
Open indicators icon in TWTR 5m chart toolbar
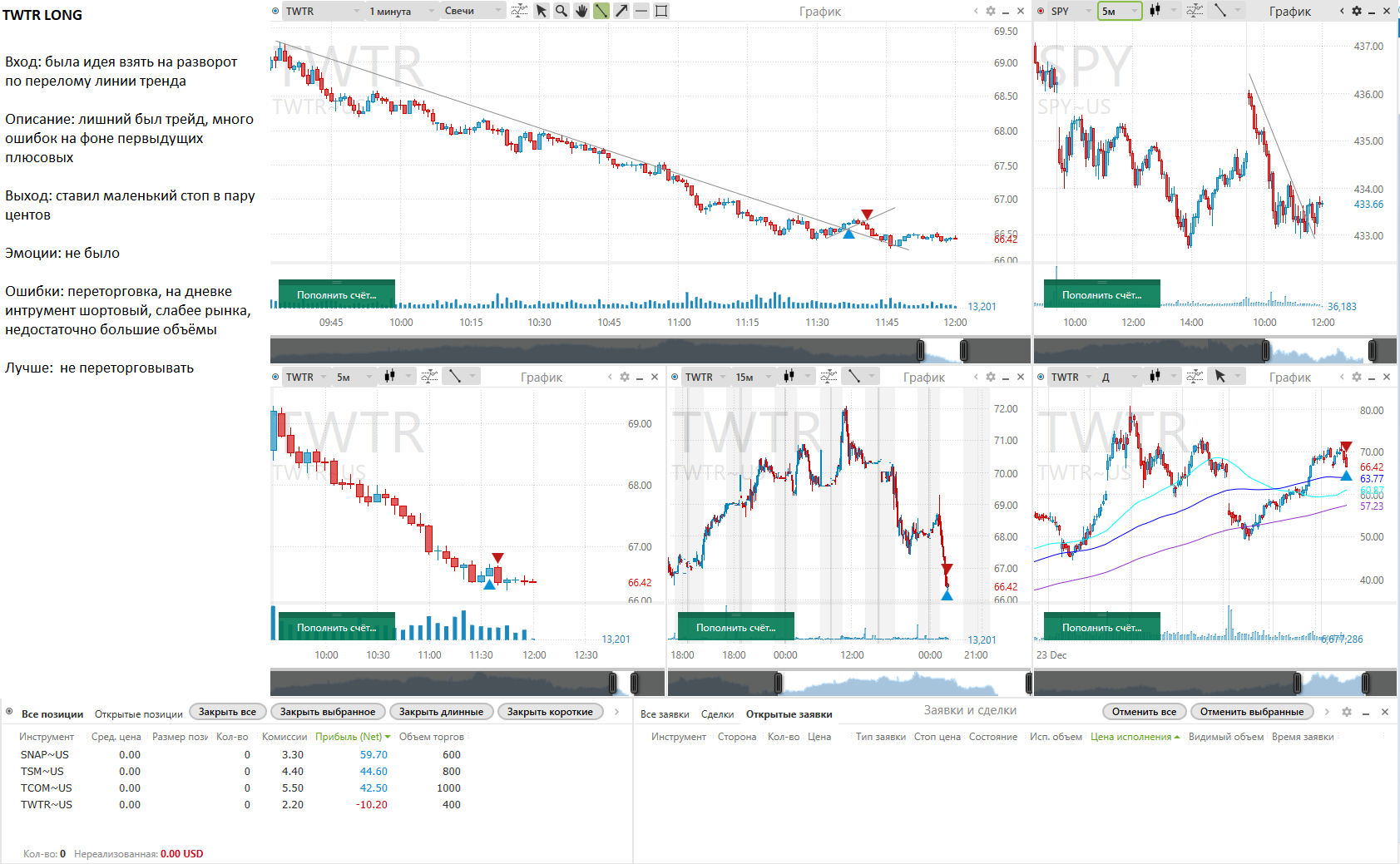coord(429,377)
